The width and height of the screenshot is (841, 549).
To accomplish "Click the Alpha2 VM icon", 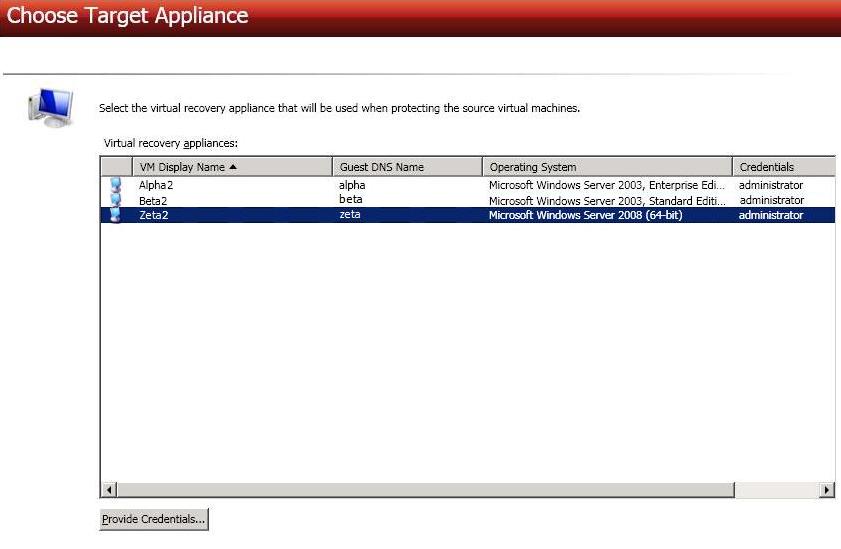I will pyautogui.click(x=116, y=185).
